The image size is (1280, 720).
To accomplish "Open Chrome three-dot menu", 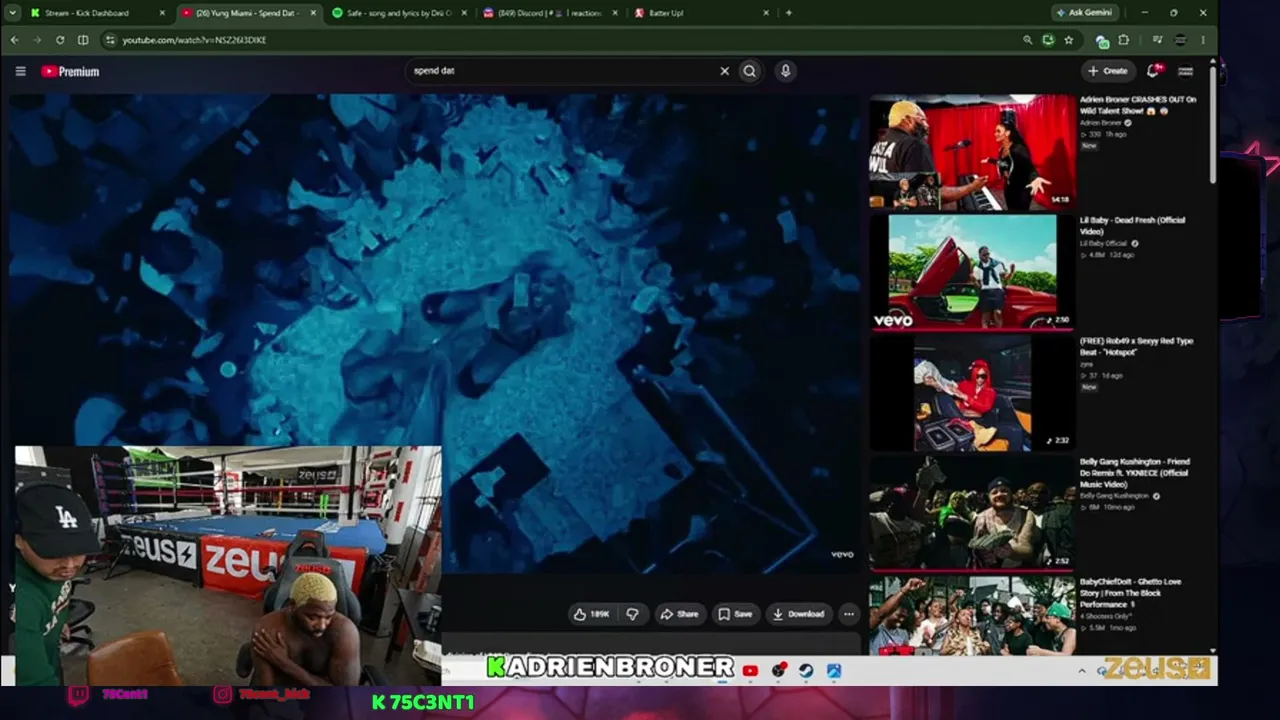I will tap(1203, 40).
